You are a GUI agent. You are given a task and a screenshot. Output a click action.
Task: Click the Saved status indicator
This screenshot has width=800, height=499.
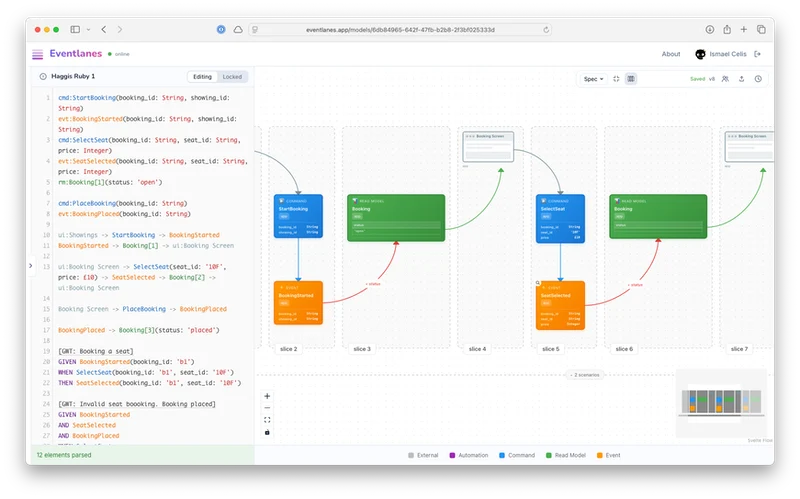coord(697,79)
